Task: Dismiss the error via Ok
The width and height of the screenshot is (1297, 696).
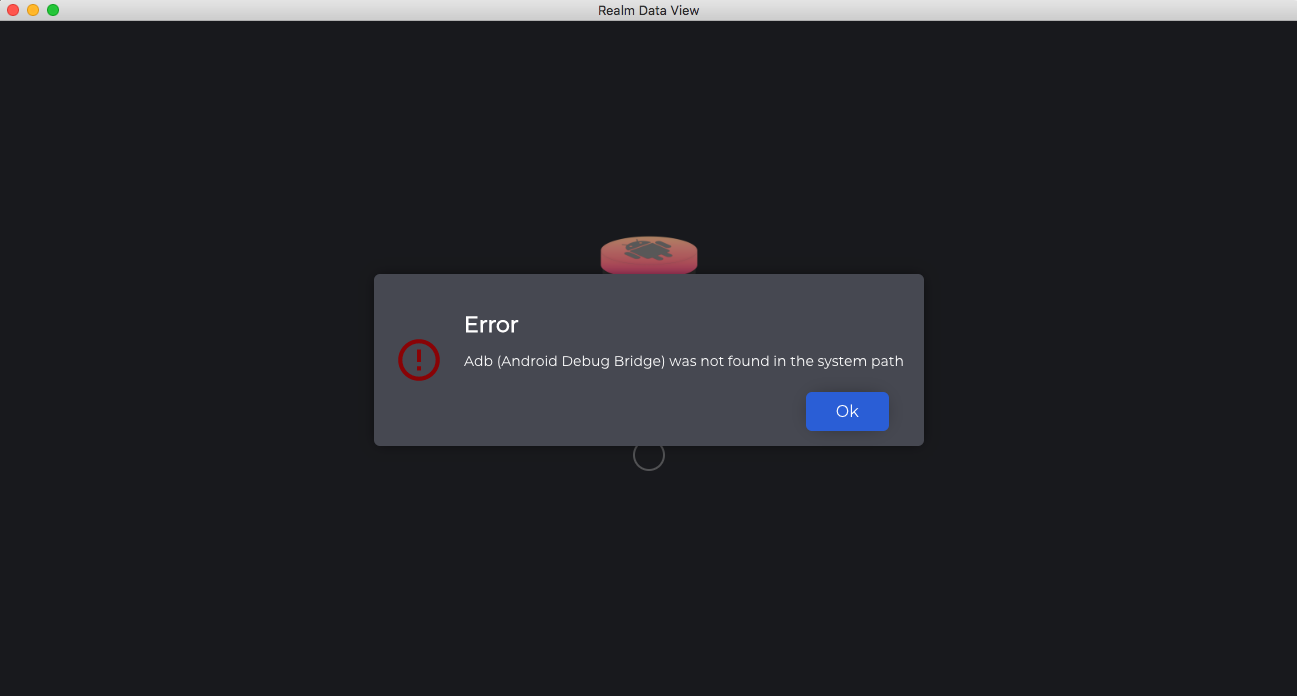Action: (847, 411)
